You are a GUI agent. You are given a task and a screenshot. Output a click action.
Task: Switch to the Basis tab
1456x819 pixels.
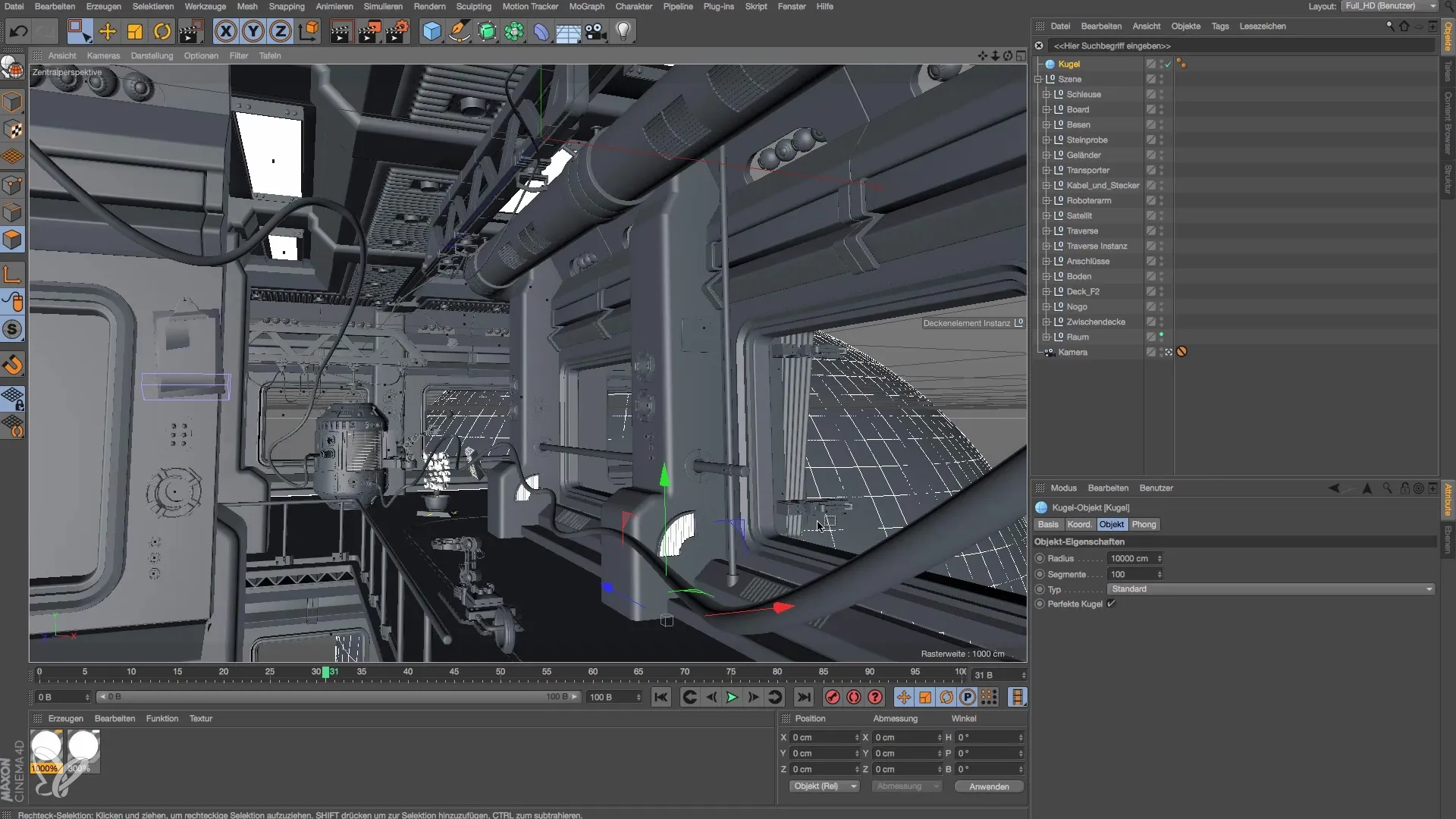pyautogui.click(x=1048, y=524)
